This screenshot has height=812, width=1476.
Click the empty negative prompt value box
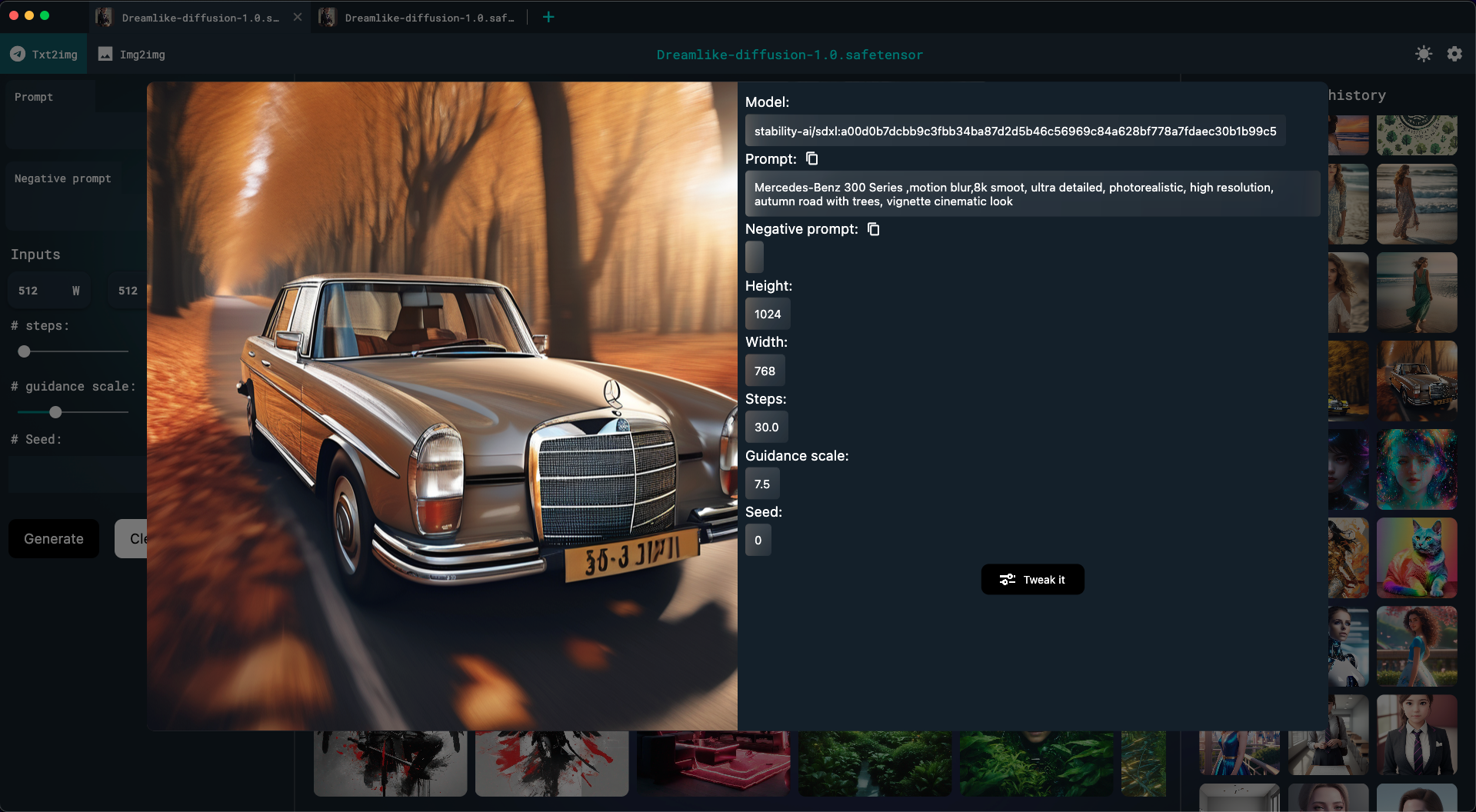pos(755,257)
